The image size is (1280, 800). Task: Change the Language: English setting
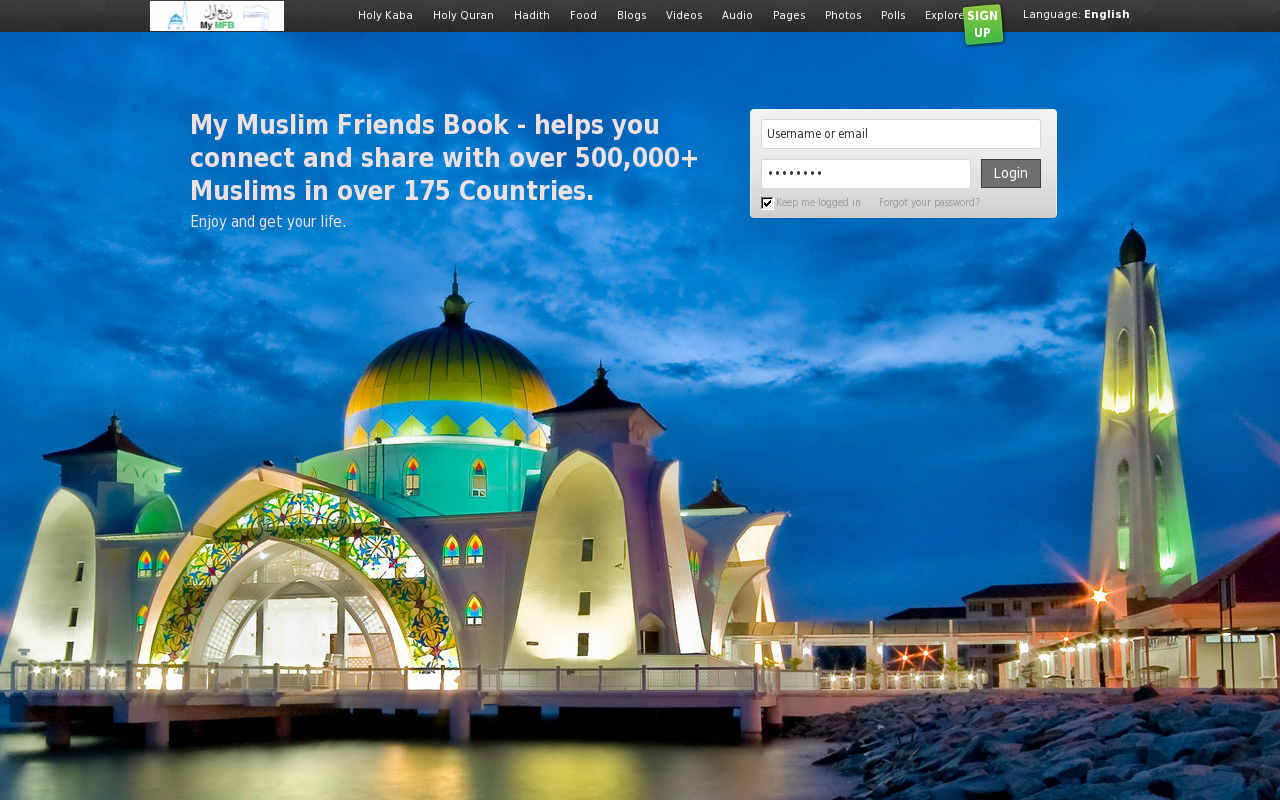pos(1076,14)
